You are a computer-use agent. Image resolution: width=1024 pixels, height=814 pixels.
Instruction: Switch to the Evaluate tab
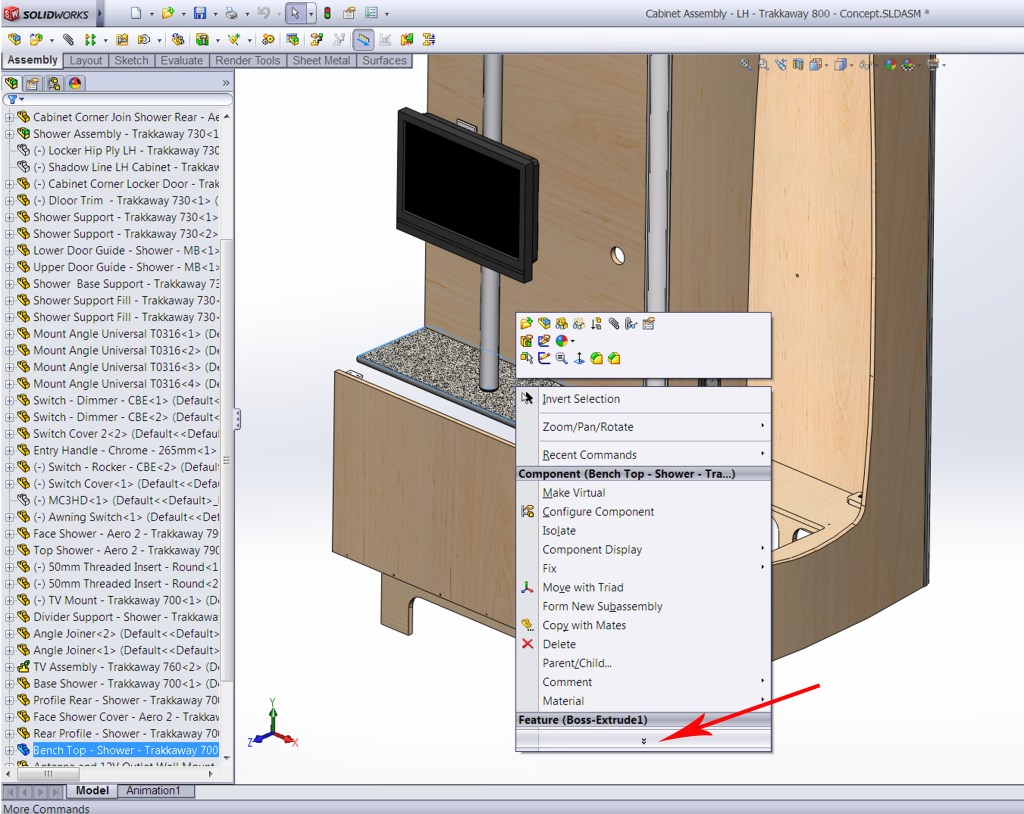[x=181, y=61]
